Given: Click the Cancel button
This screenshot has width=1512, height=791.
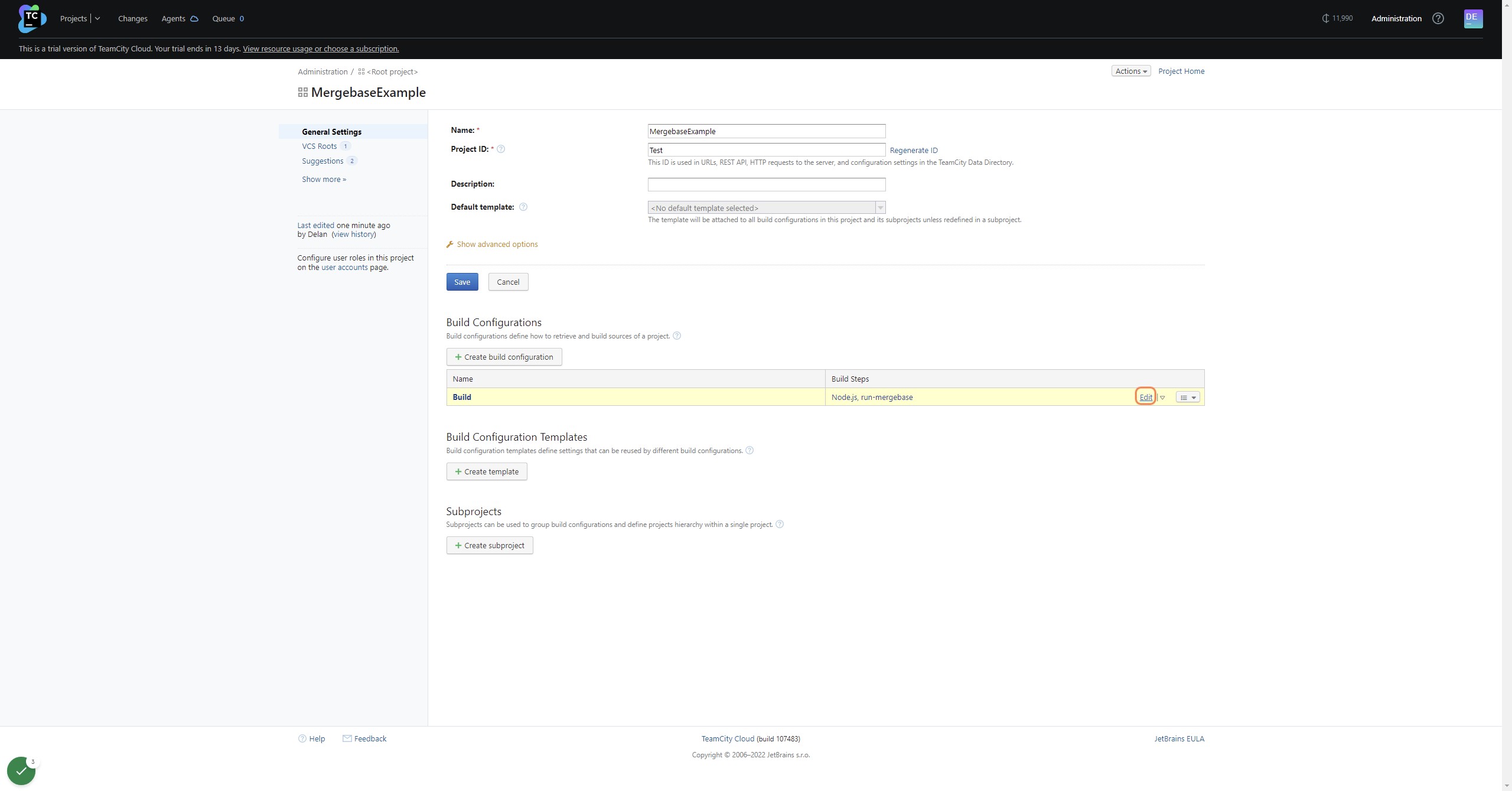Looking at the screenshot, I should click(508, 282).
